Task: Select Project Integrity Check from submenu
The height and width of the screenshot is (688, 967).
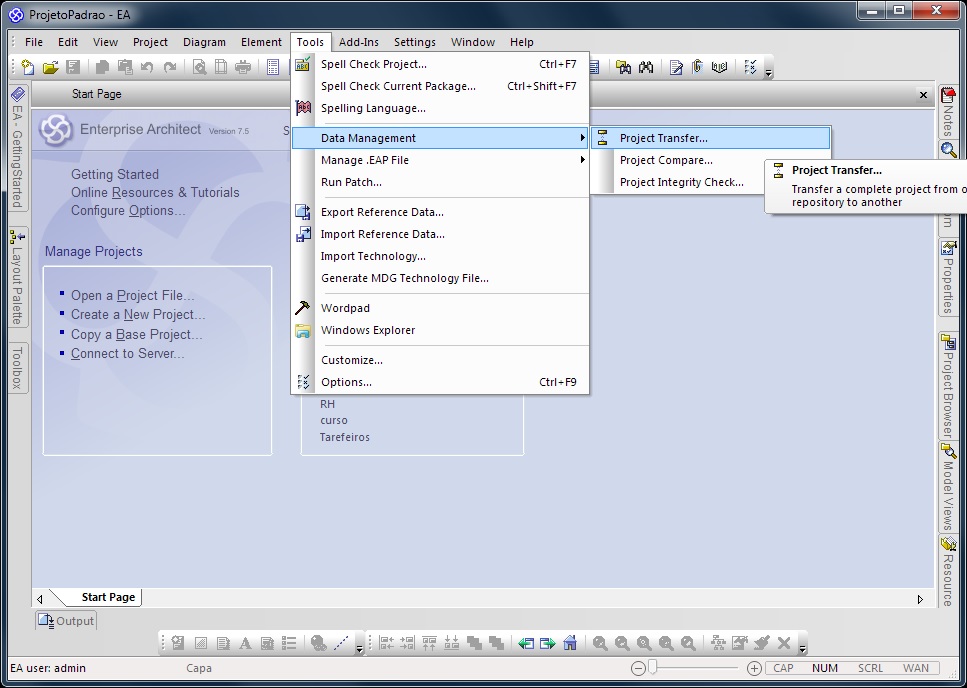Action: point(681,182)
